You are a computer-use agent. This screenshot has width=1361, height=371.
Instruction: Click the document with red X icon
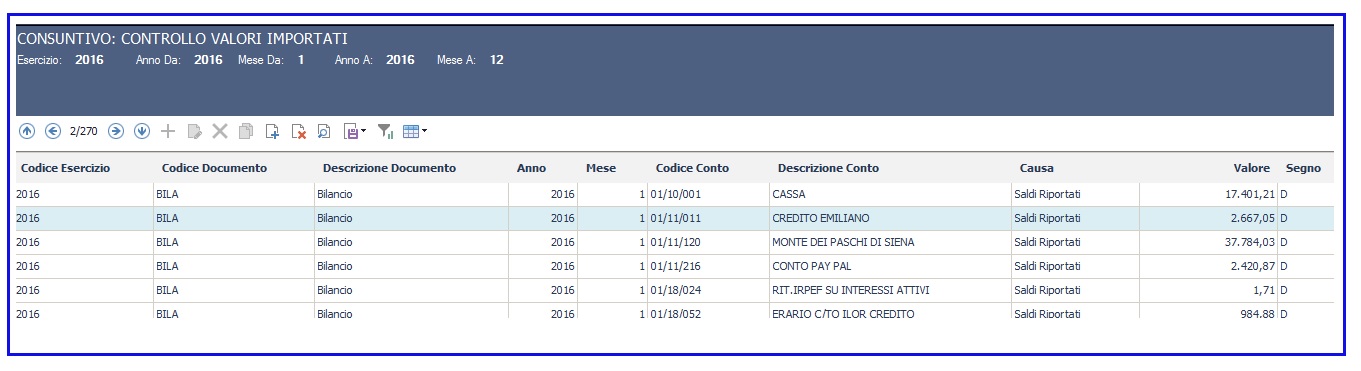(x=298, y=131)
